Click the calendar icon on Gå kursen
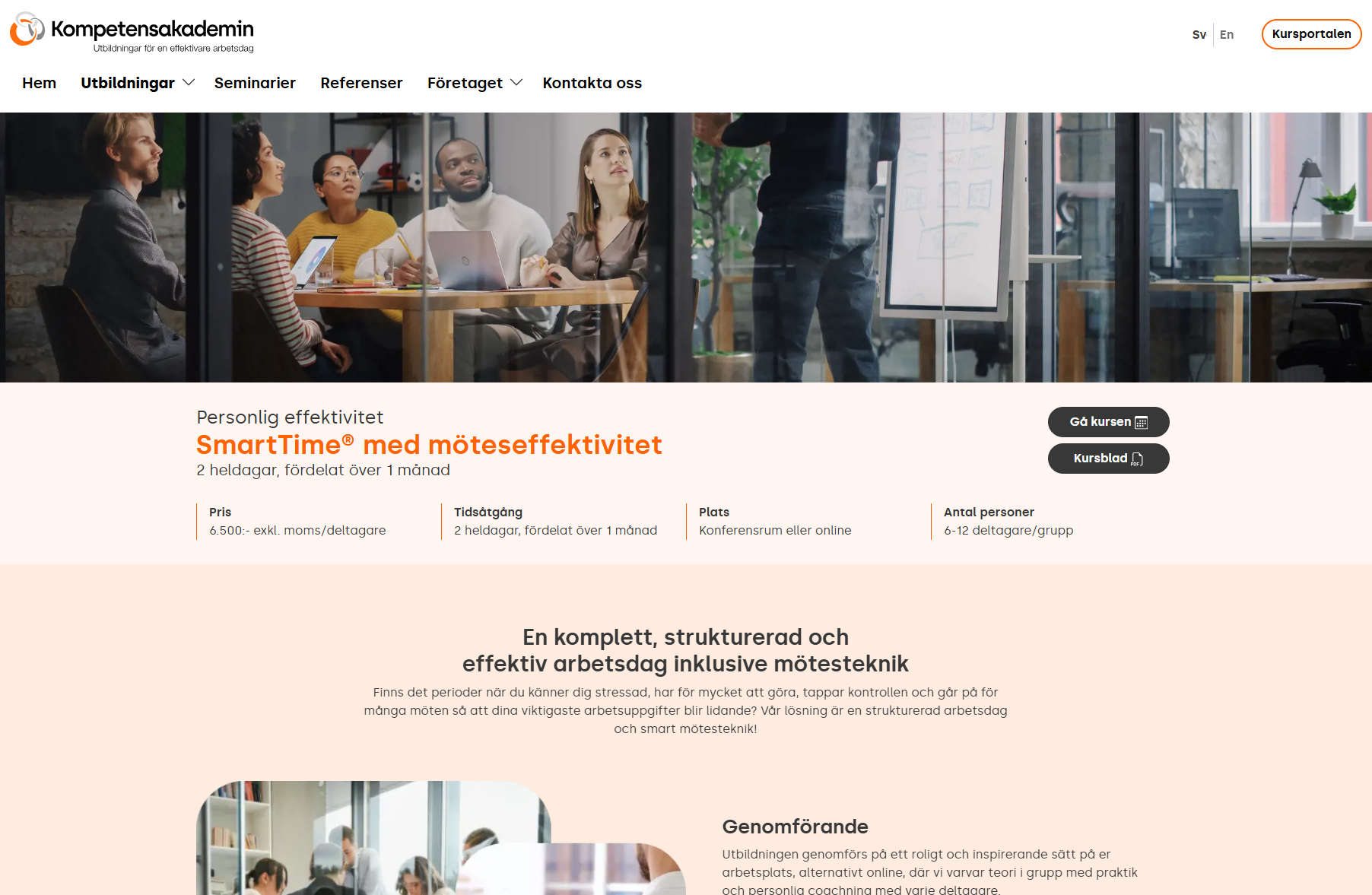1372x895 pixels. (x=1141, y=422)
